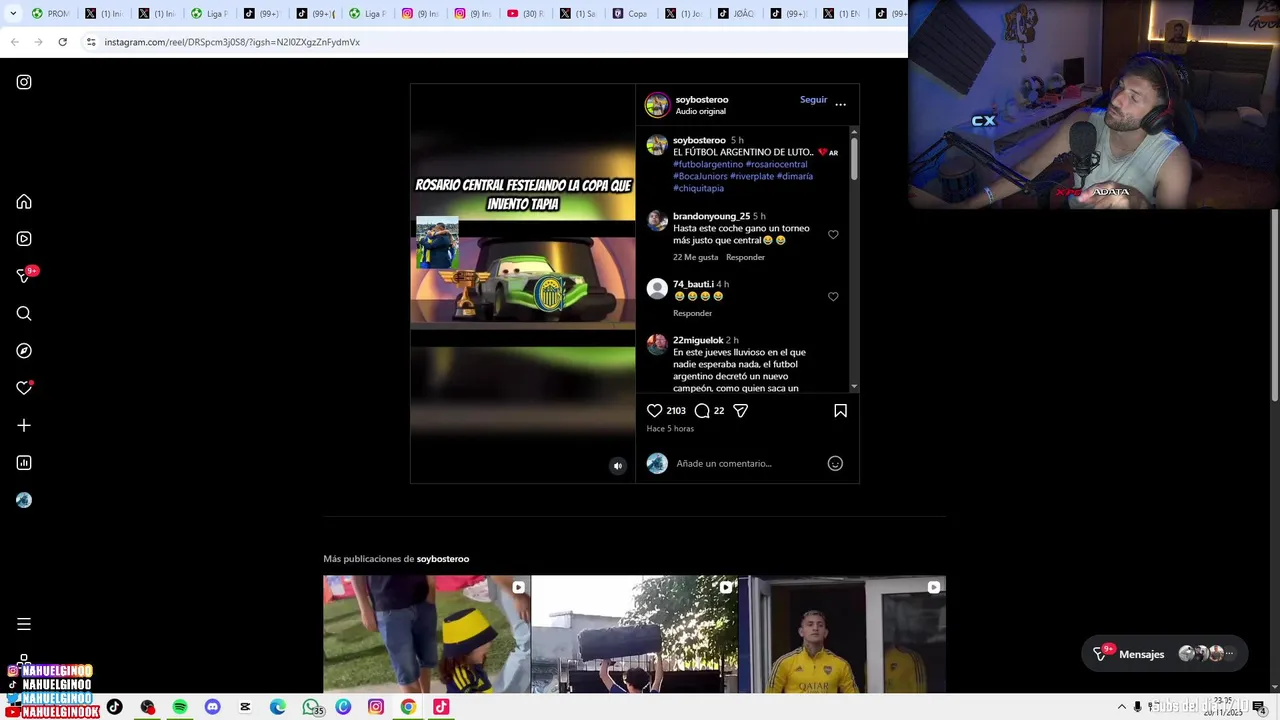1280x720 pixels.
Task: Click the share paper-plane icon on the reel
Action: tap(741, 410)
